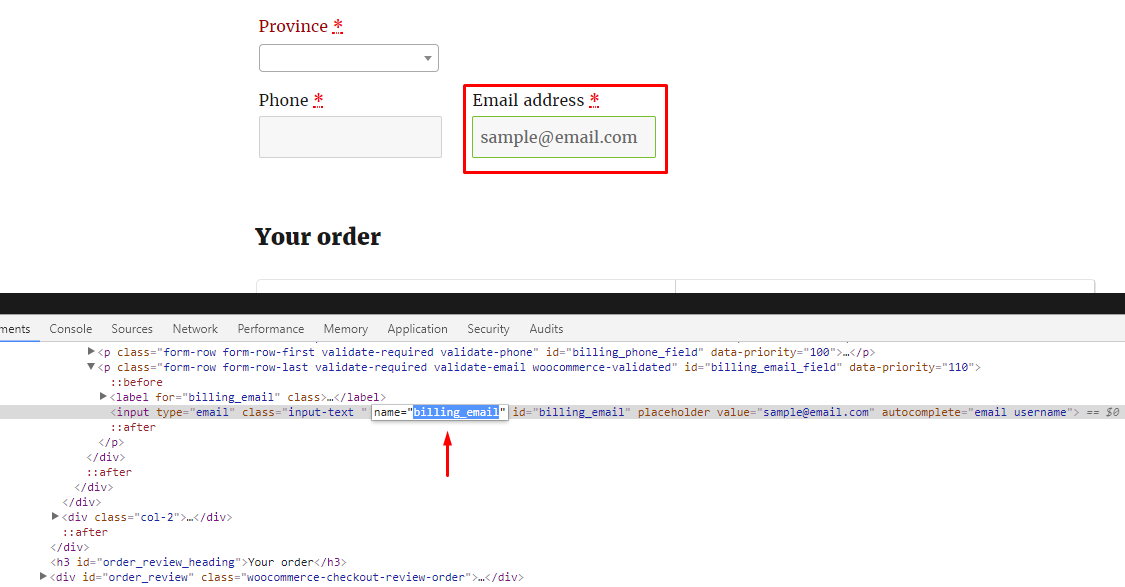Select the Performance tab
Screen dimensions: 1125x587
(270, 329)
